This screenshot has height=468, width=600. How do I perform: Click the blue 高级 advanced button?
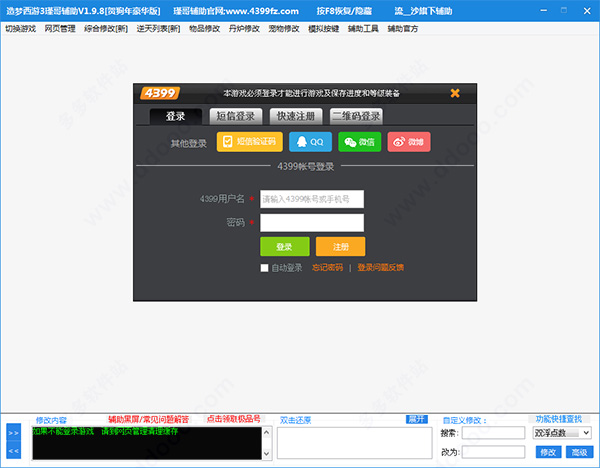click(x=579, y=452)
